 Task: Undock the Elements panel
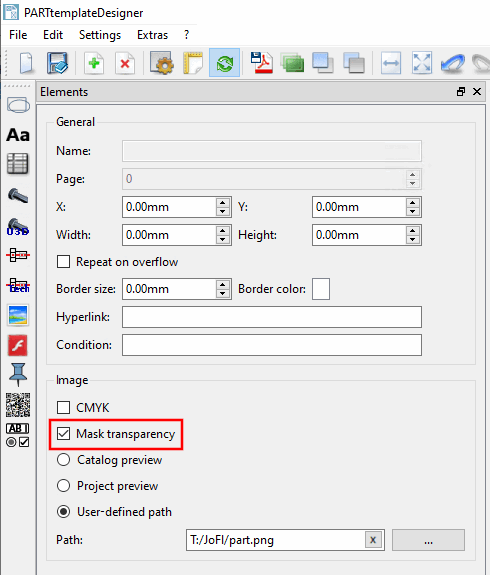pos(461,92)
